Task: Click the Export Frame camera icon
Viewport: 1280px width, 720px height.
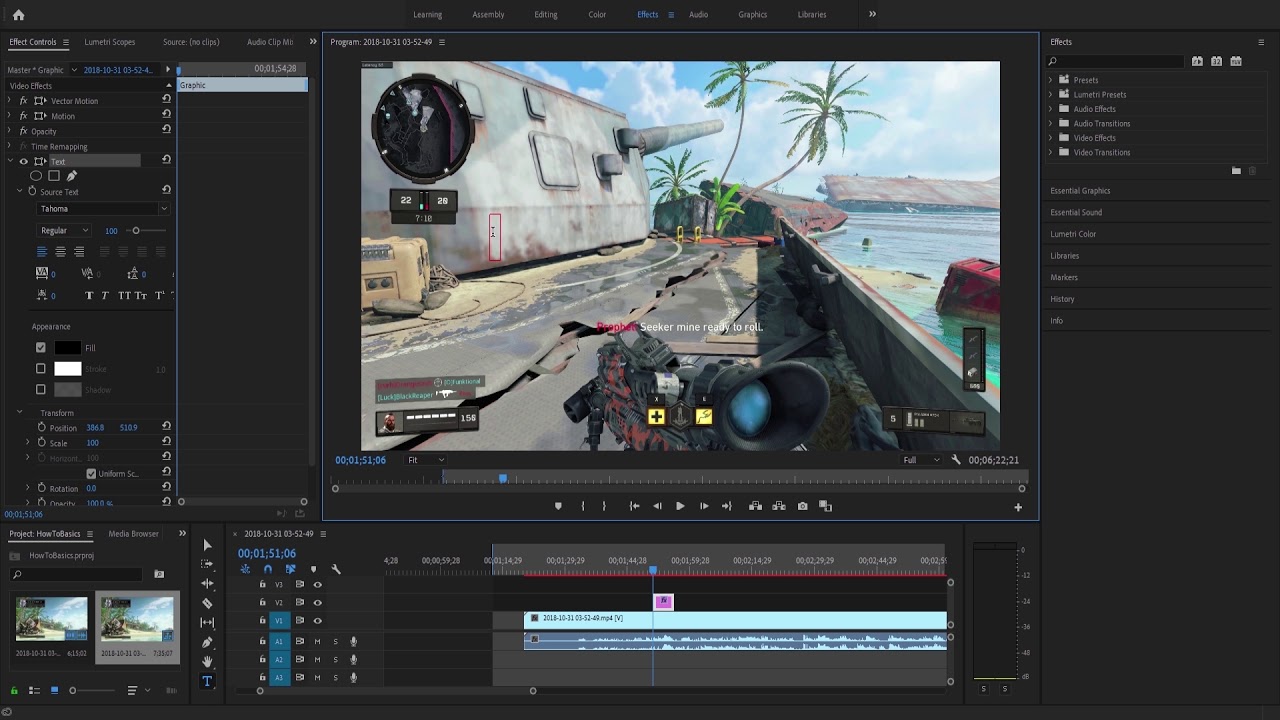Action: 802,506
